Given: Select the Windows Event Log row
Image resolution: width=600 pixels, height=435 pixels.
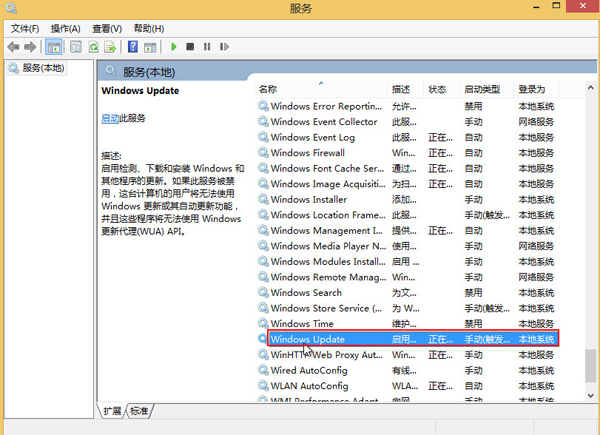Looking at the screenshot, I should point(408,137).
